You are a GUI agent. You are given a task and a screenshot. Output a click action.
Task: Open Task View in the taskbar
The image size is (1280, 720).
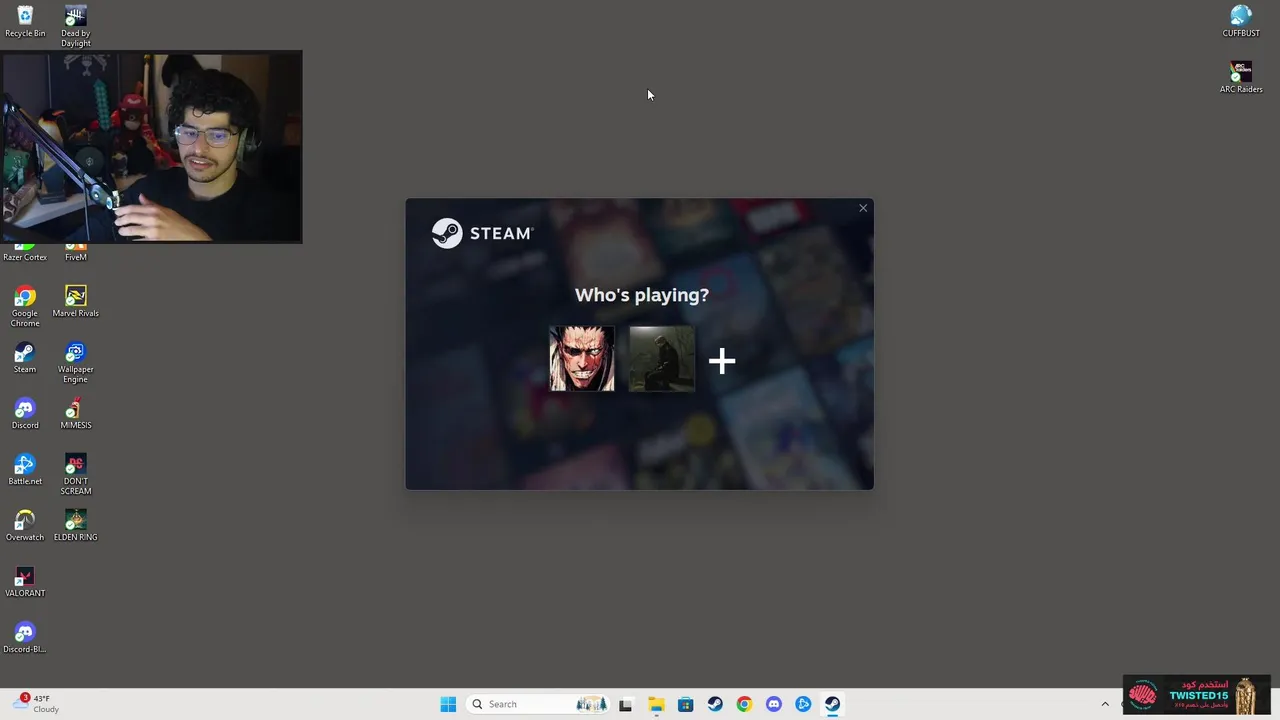pyautogui.click(x=626, y=704)
